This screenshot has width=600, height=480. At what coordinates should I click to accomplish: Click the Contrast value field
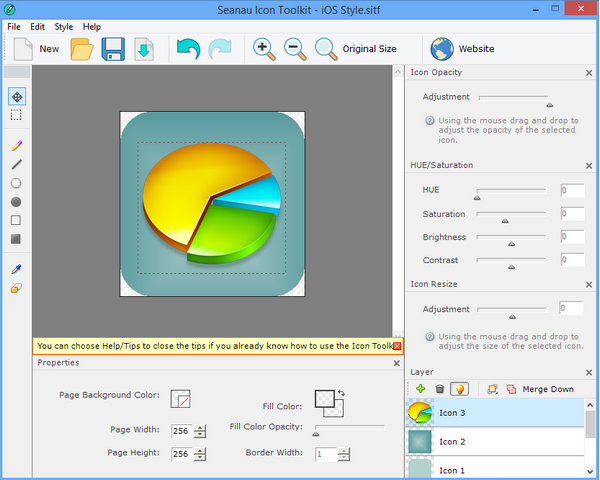point(572,260)
